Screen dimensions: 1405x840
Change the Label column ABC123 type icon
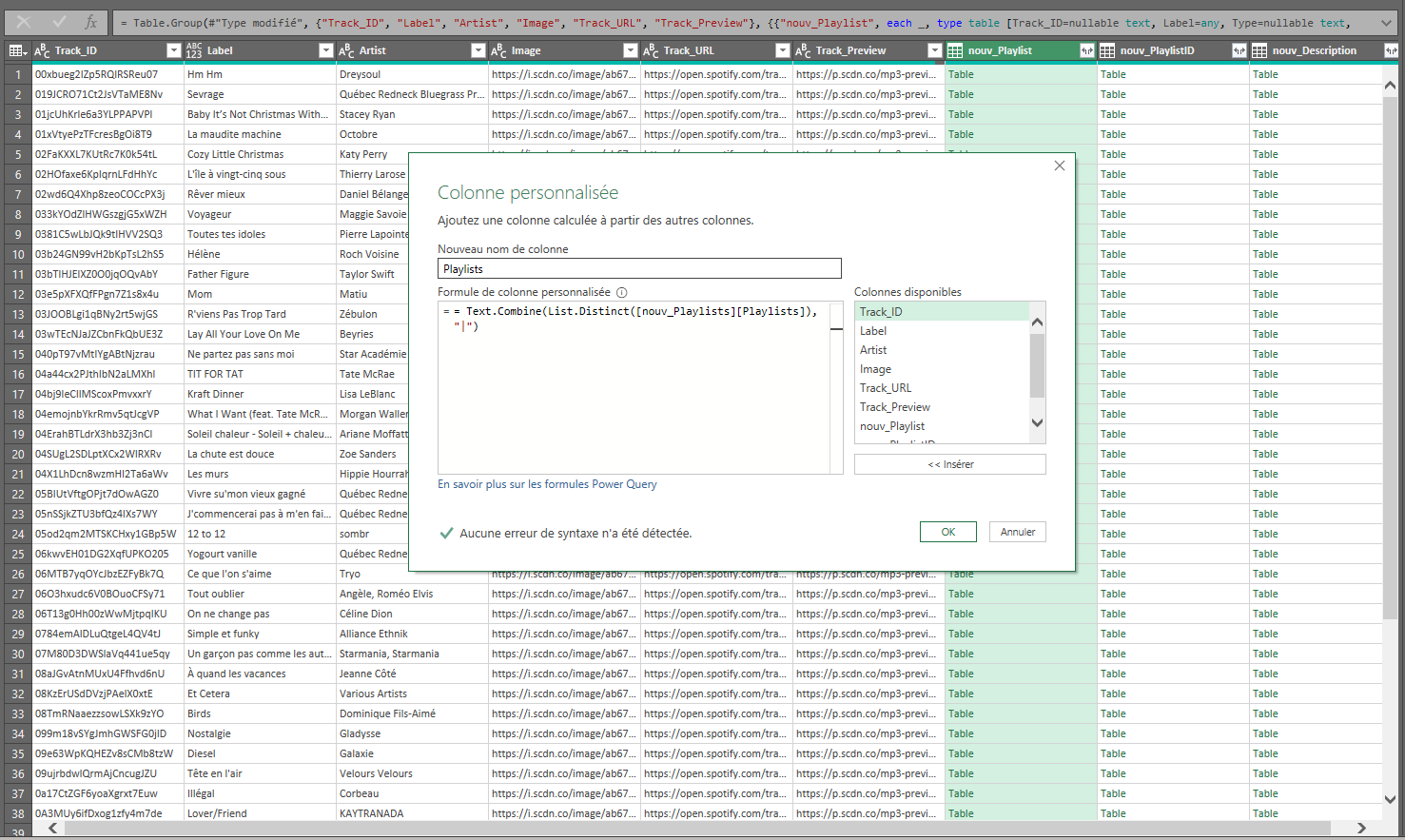pyautogui.click(x=194, y=50)
